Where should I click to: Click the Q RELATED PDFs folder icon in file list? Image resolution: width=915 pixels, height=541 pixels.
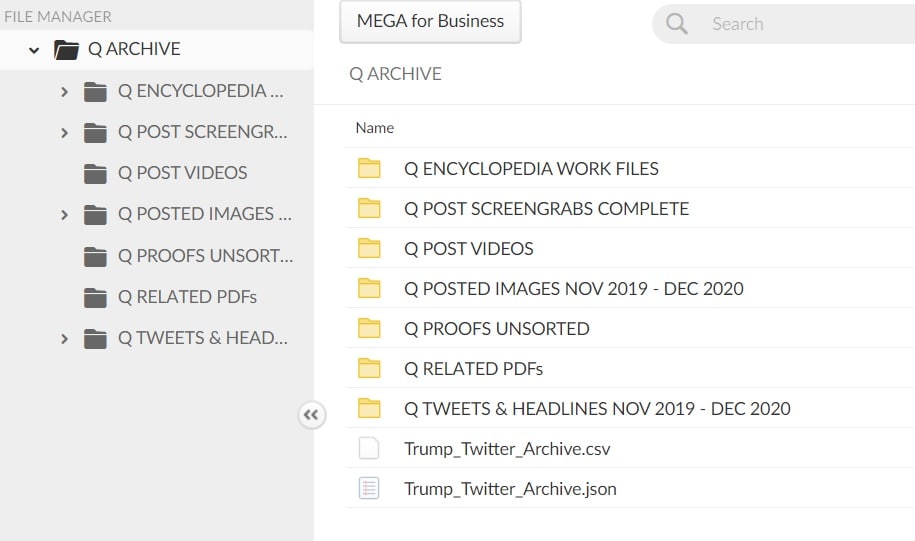[x=370, y=369]
